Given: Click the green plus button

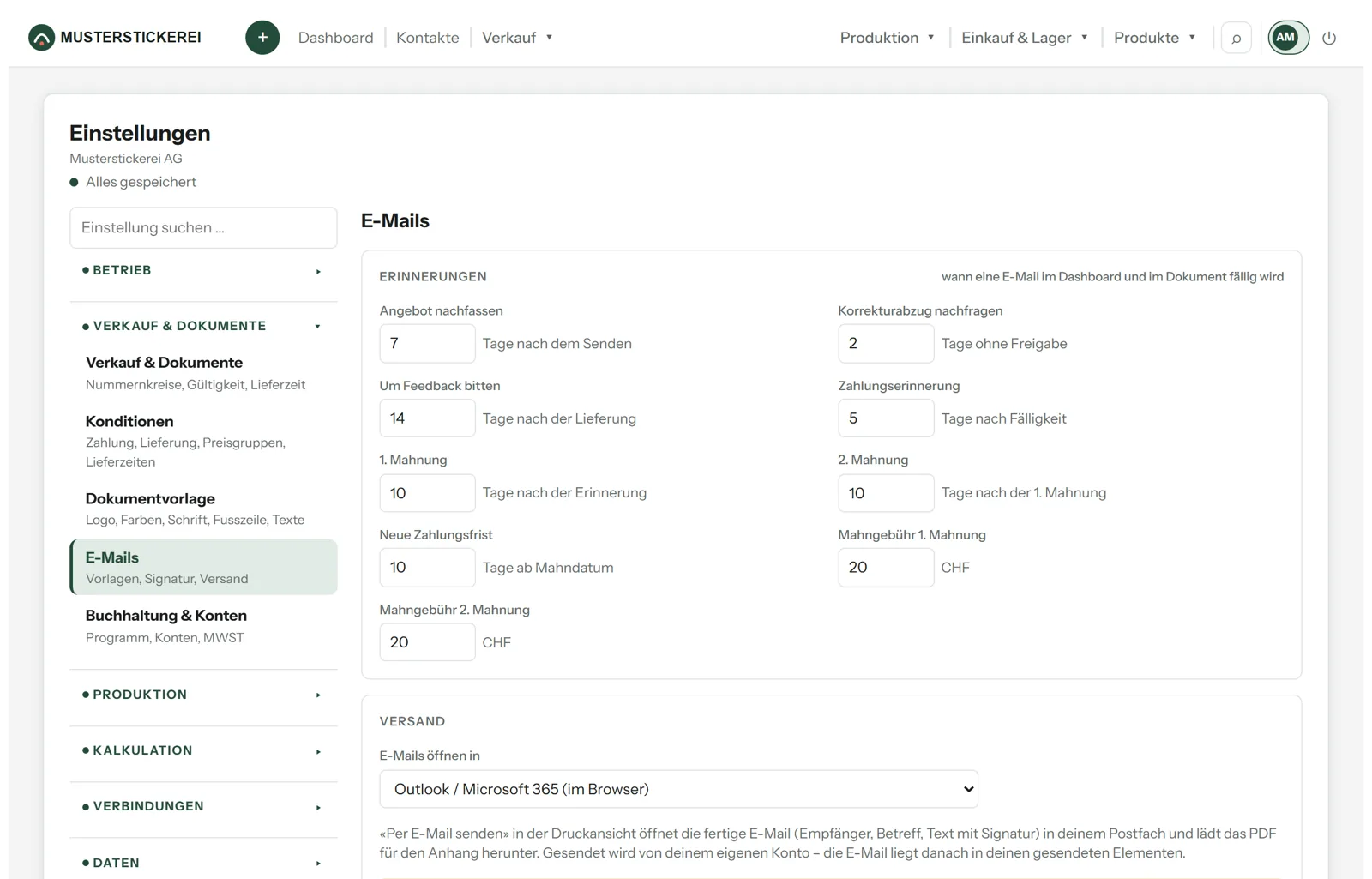Looking at the screenshot, I should click(262, 38).
